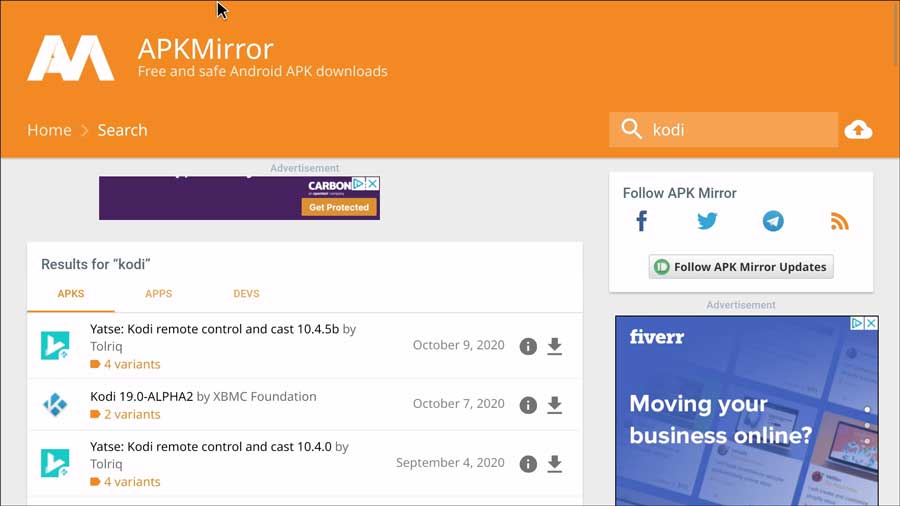This screenshot has height=506, width=900.
Task: Open Yatse 10.4.0 listing title
Action: click(x=211, y=446)
